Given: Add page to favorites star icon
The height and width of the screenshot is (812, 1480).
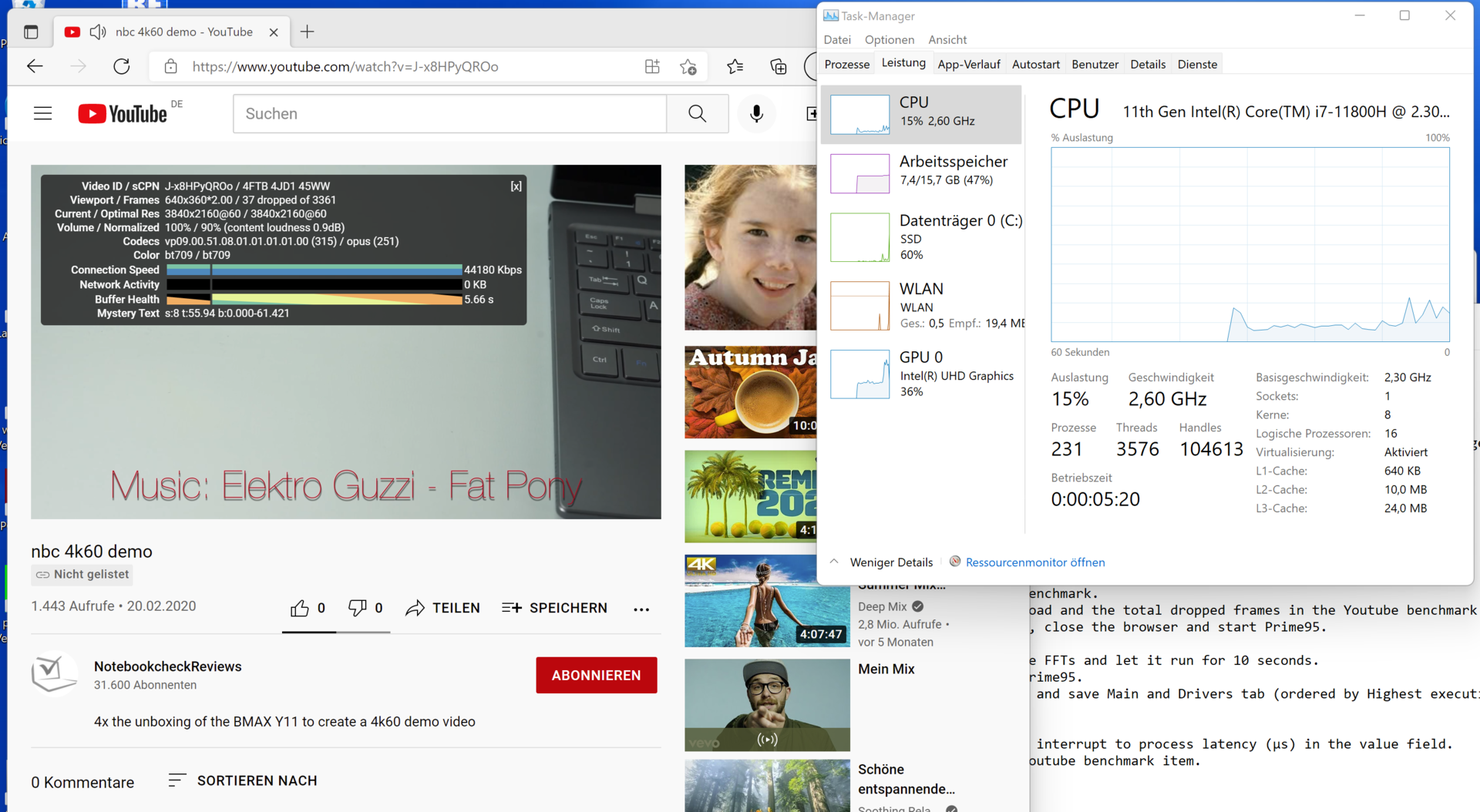Looking at the screenshot, I should click(x=688, y=67).
